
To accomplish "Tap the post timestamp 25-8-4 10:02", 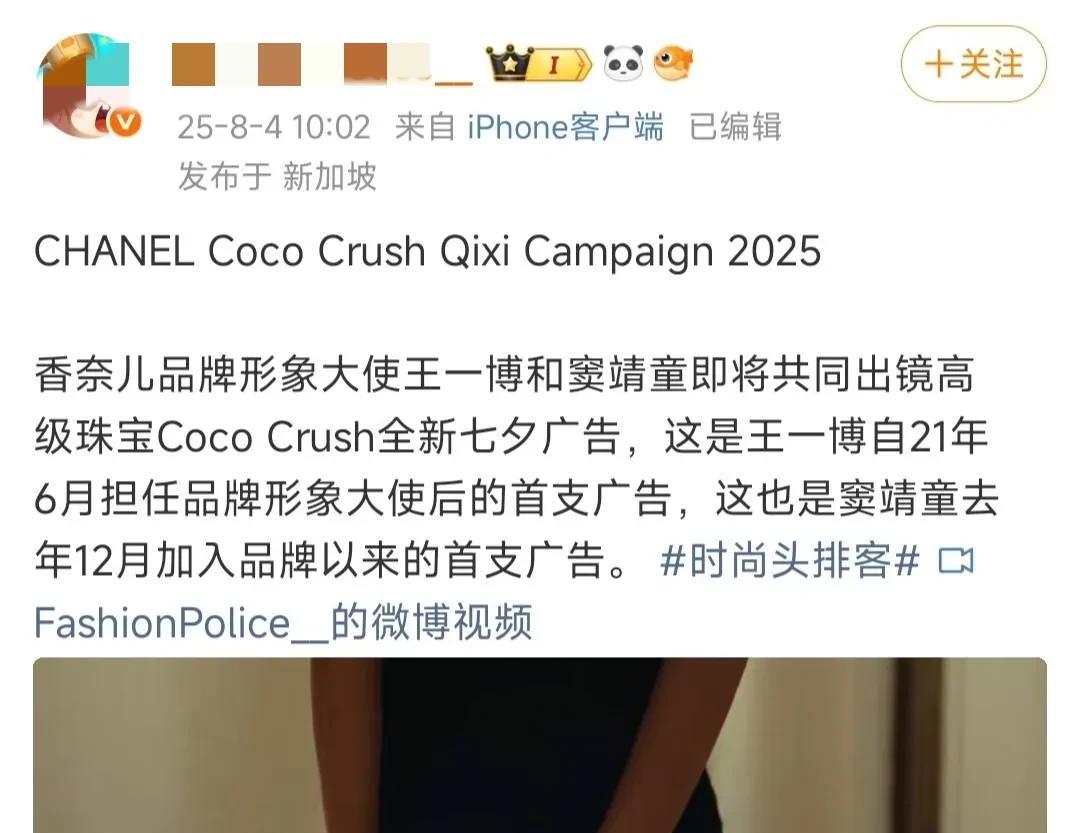I will [274, 127].
